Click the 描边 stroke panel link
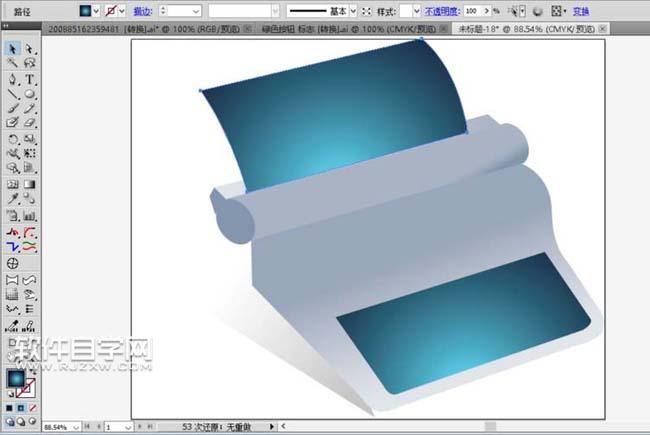Viewport: 650px width, 435px height. click(x=143, y=12)
